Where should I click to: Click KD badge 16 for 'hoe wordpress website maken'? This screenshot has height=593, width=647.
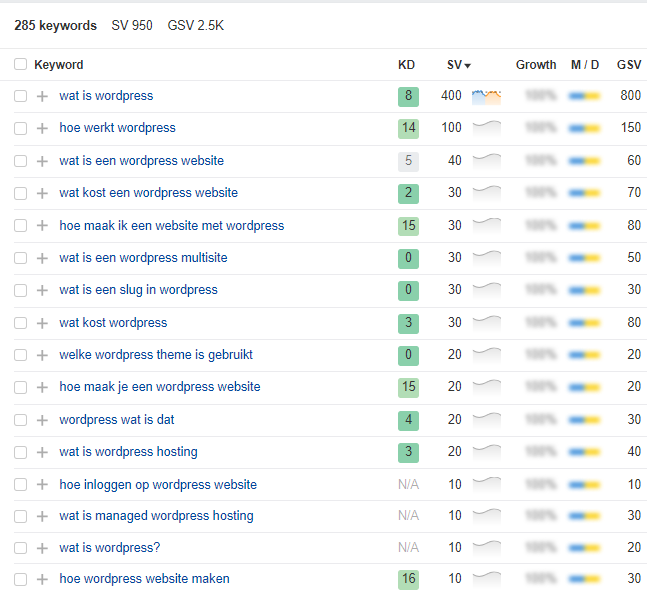[x=408, y=579]
